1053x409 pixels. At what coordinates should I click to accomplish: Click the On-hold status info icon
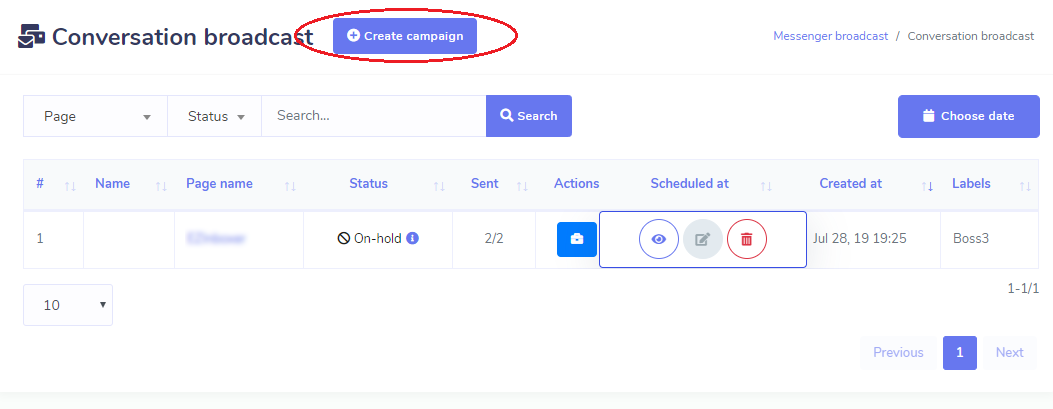pos(412,239)
